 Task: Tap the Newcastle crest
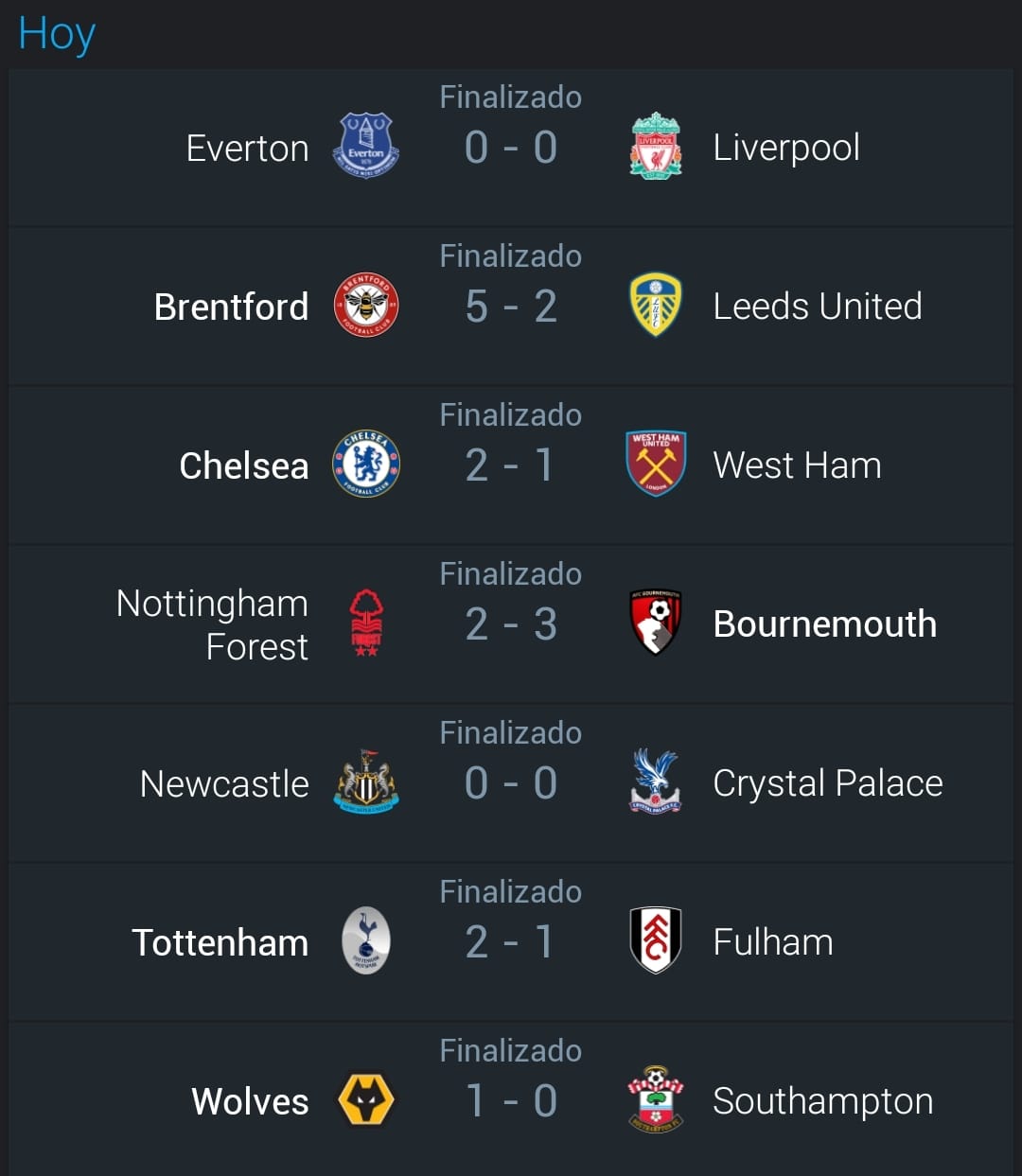click(x=366, y=782)
